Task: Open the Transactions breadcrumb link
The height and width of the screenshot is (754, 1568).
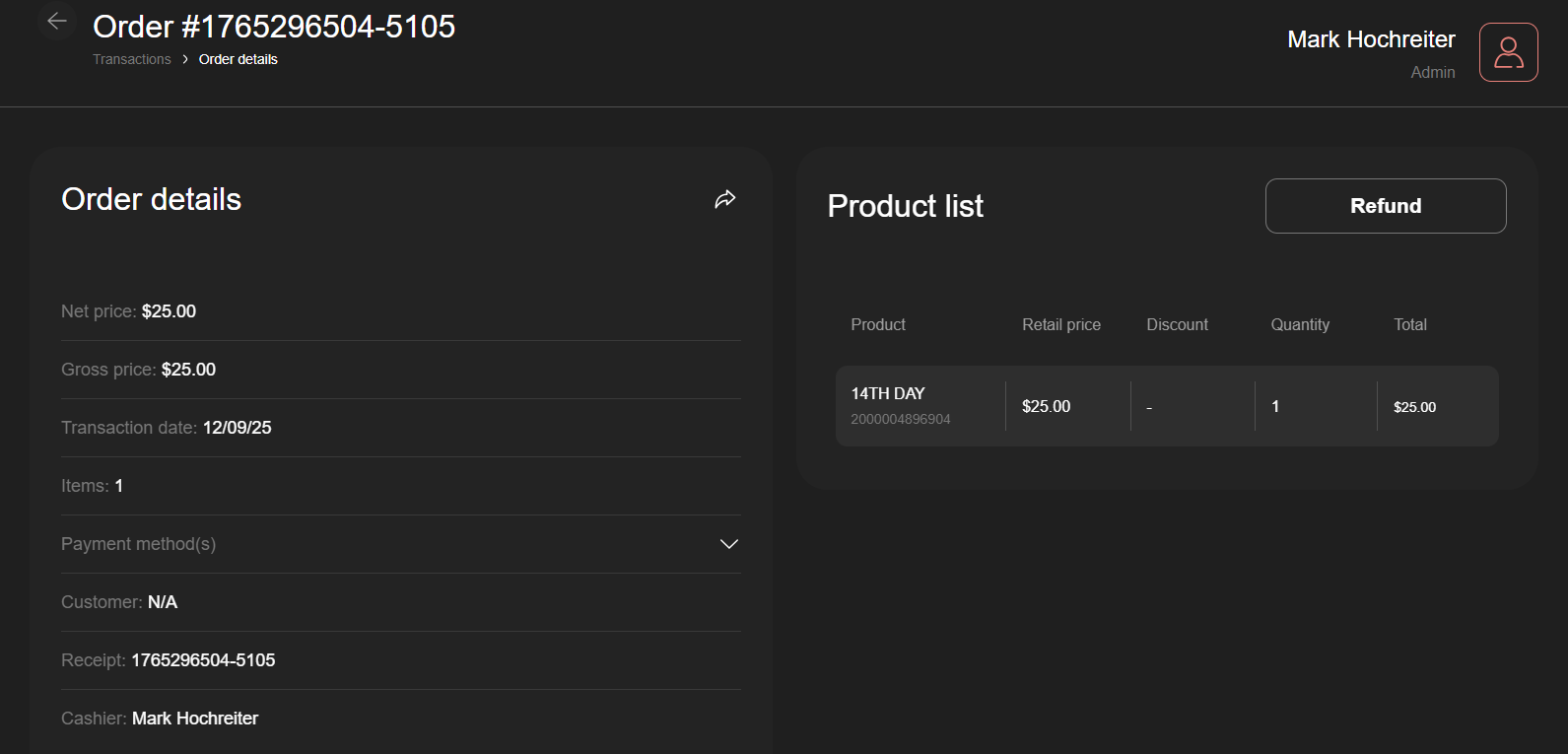Action: (x=132, y=59)
